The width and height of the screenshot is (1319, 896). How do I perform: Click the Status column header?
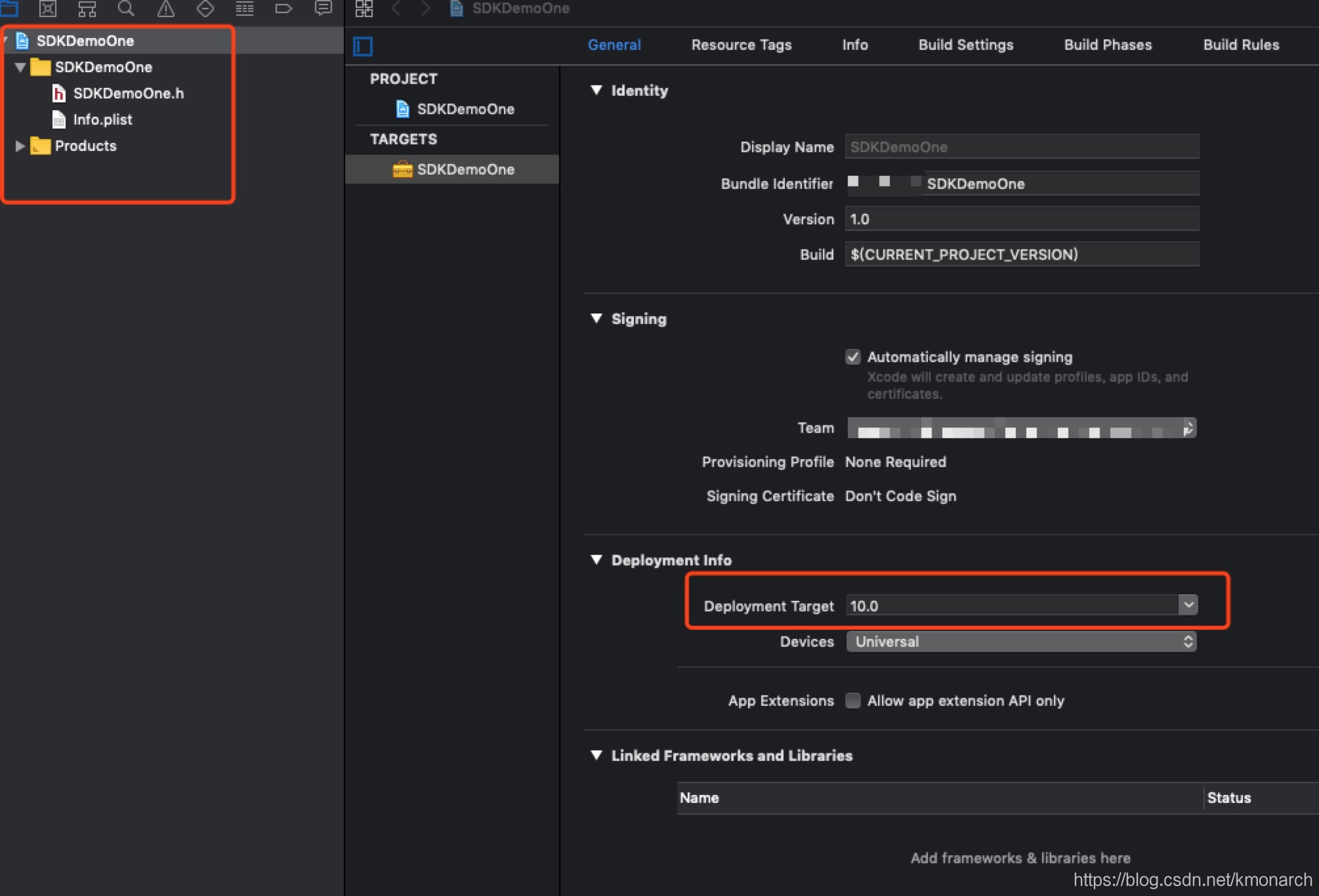[1261, 798]
